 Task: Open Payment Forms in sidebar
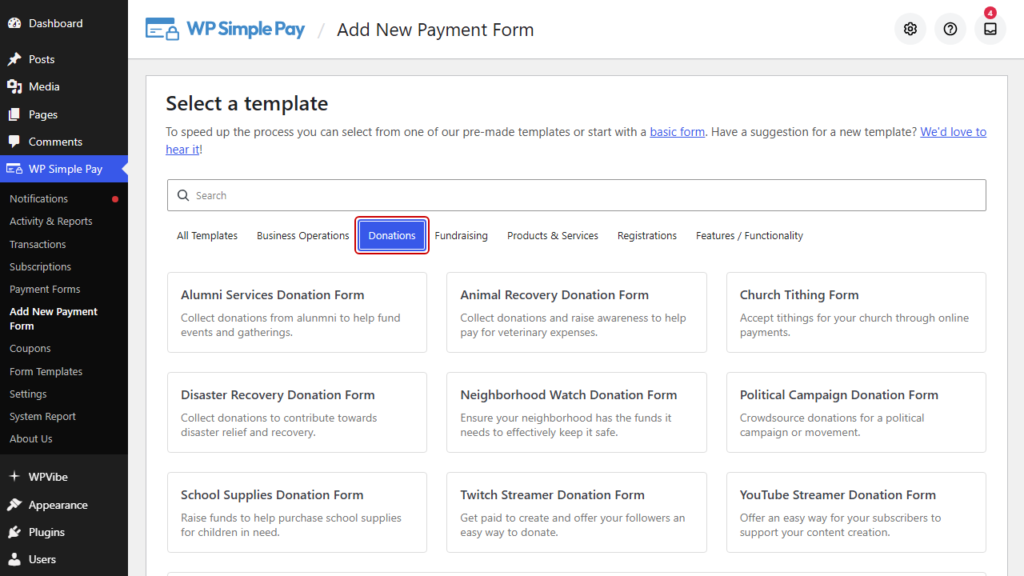tap(45, 289)
